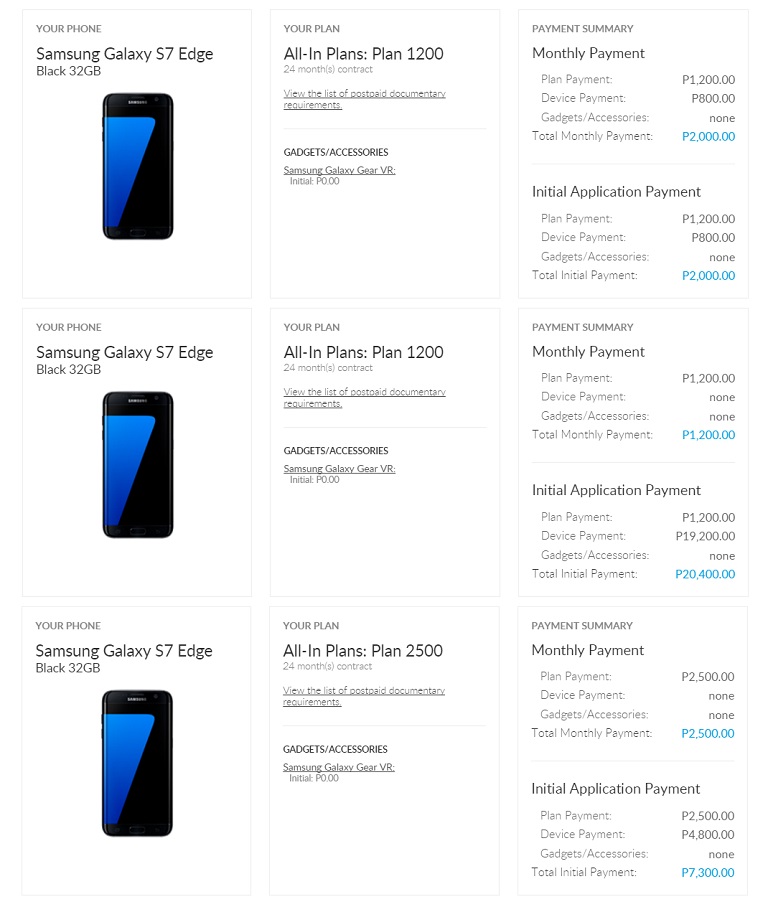Click the P2,500.00 Total Monthly Payment amount
The image size is (768, 907).
[708, 733]
